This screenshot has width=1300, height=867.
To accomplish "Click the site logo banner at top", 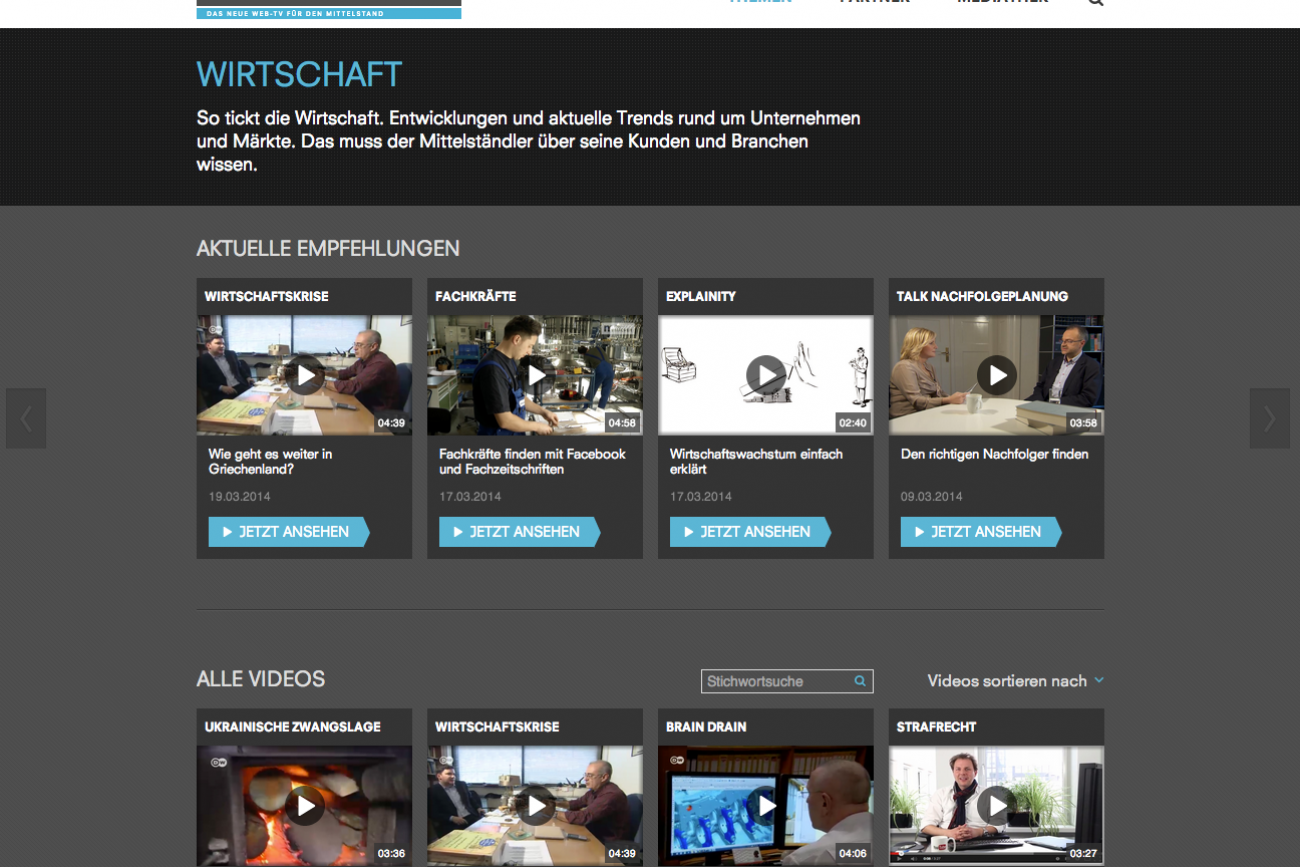I will [328, 10].
